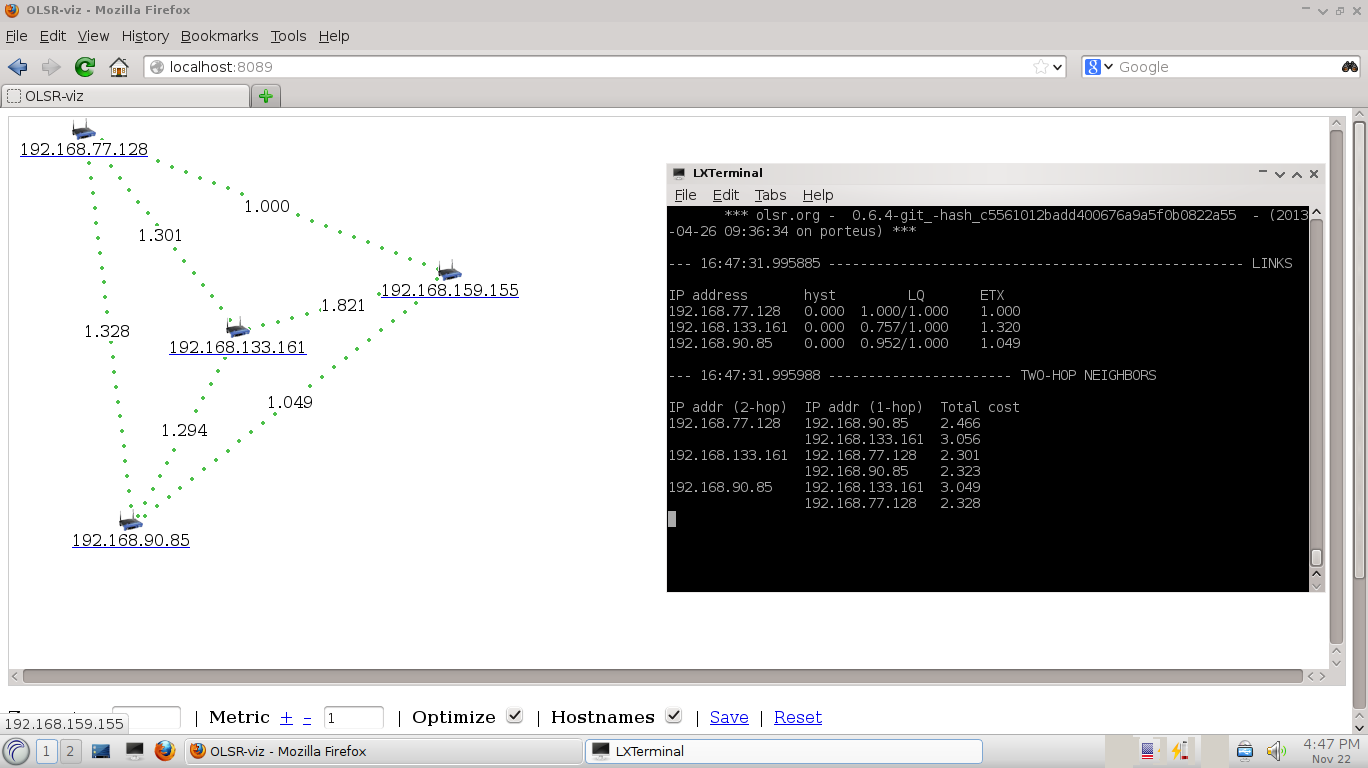Launch terminal from the taskbar monitor icon
Viewport: 1368px width, 768px height.
(134, 751)
